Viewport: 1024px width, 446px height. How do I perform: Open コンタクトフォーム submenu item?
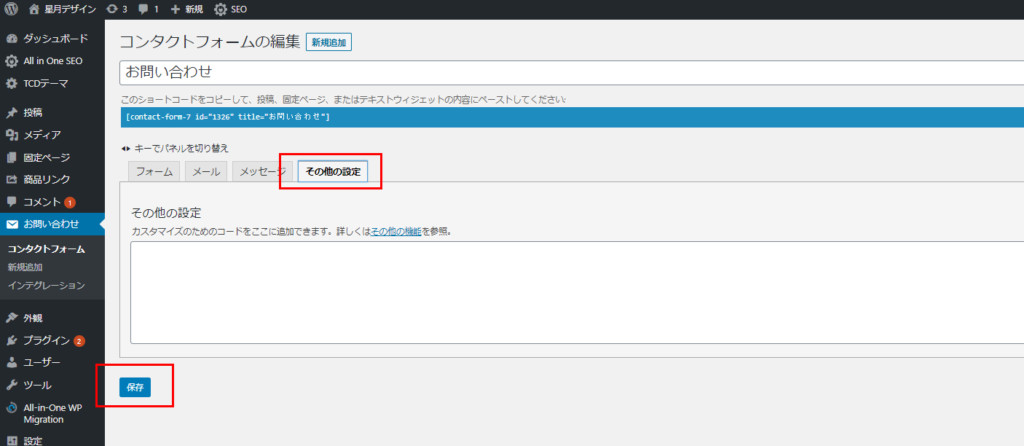(x=46, y=249)
